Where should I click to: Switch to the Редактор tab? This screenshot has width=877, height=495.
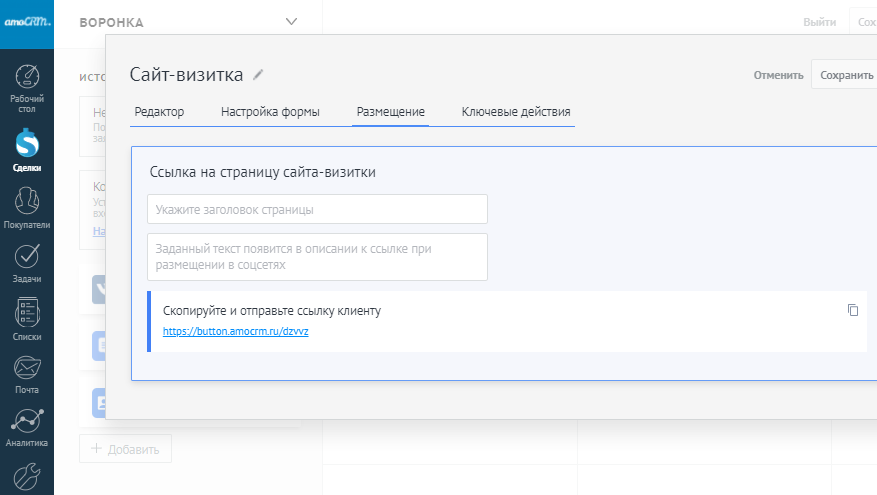159,112
